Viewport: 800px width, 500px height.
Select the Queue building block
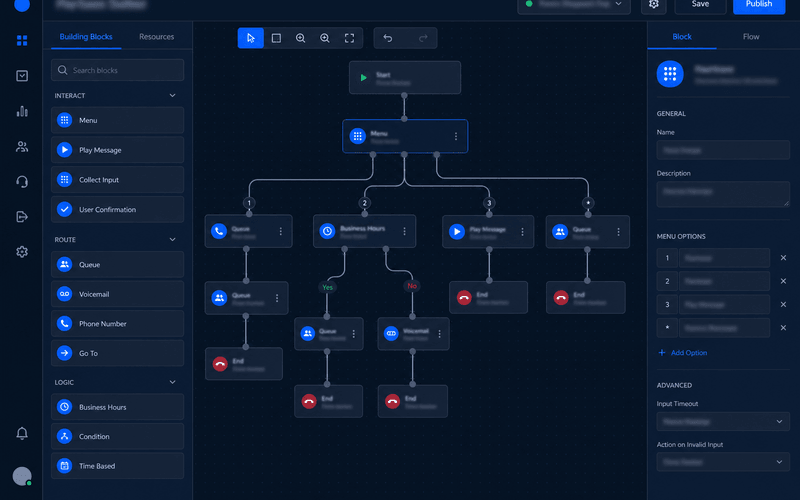tap(117, 264)
